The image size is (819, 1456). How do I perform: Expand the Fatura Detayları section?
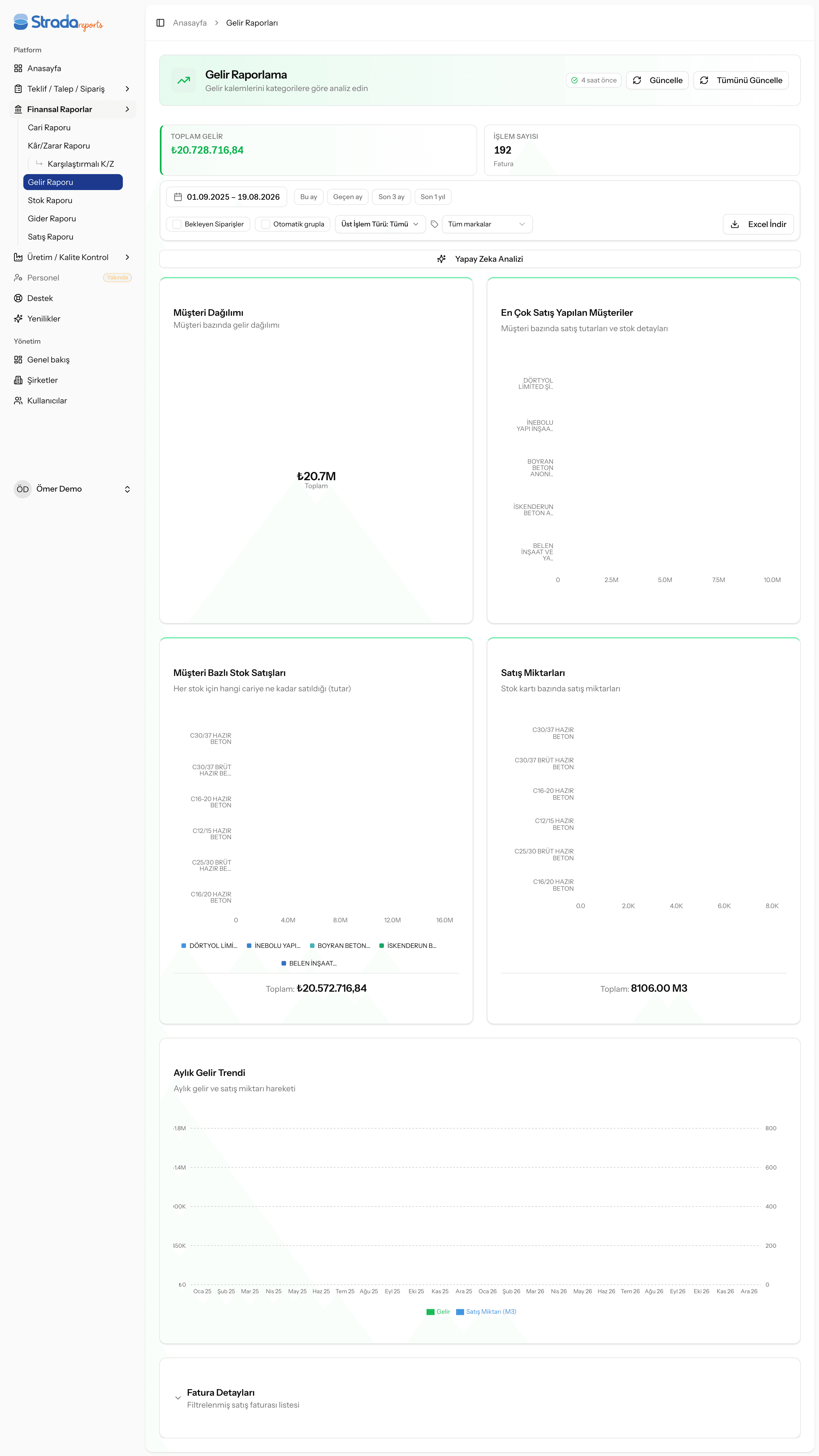[x=178, y=1398]
